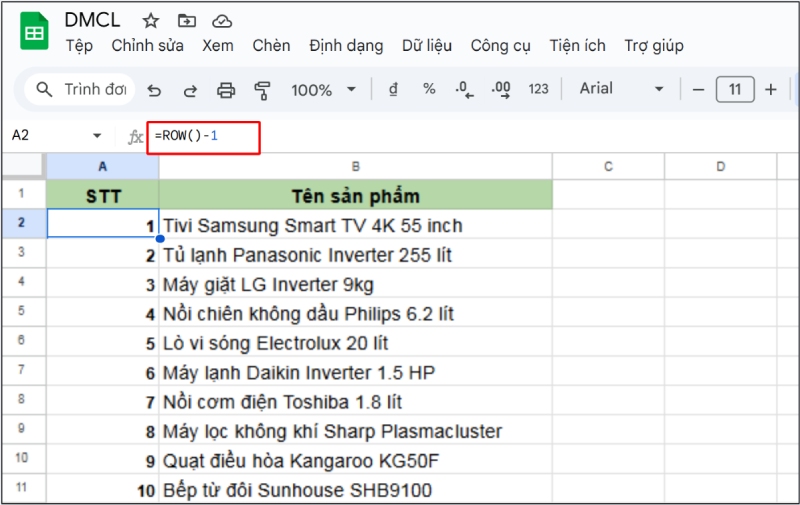Open the Chèn menu
This screenshot has width=800, height=505.
pos(271,46)
